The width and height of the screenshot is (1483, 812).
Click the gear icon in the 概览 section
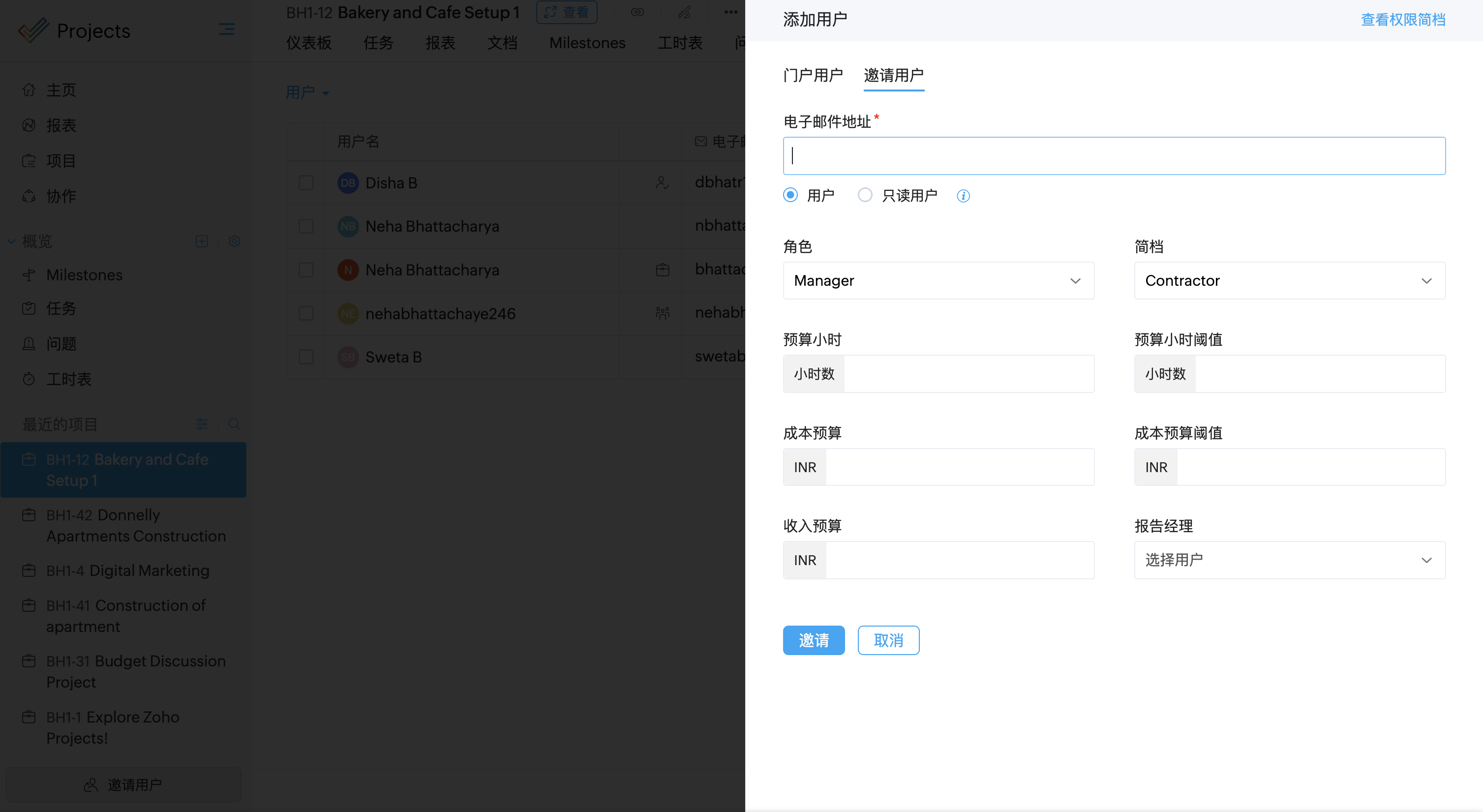tap(234, 241)
